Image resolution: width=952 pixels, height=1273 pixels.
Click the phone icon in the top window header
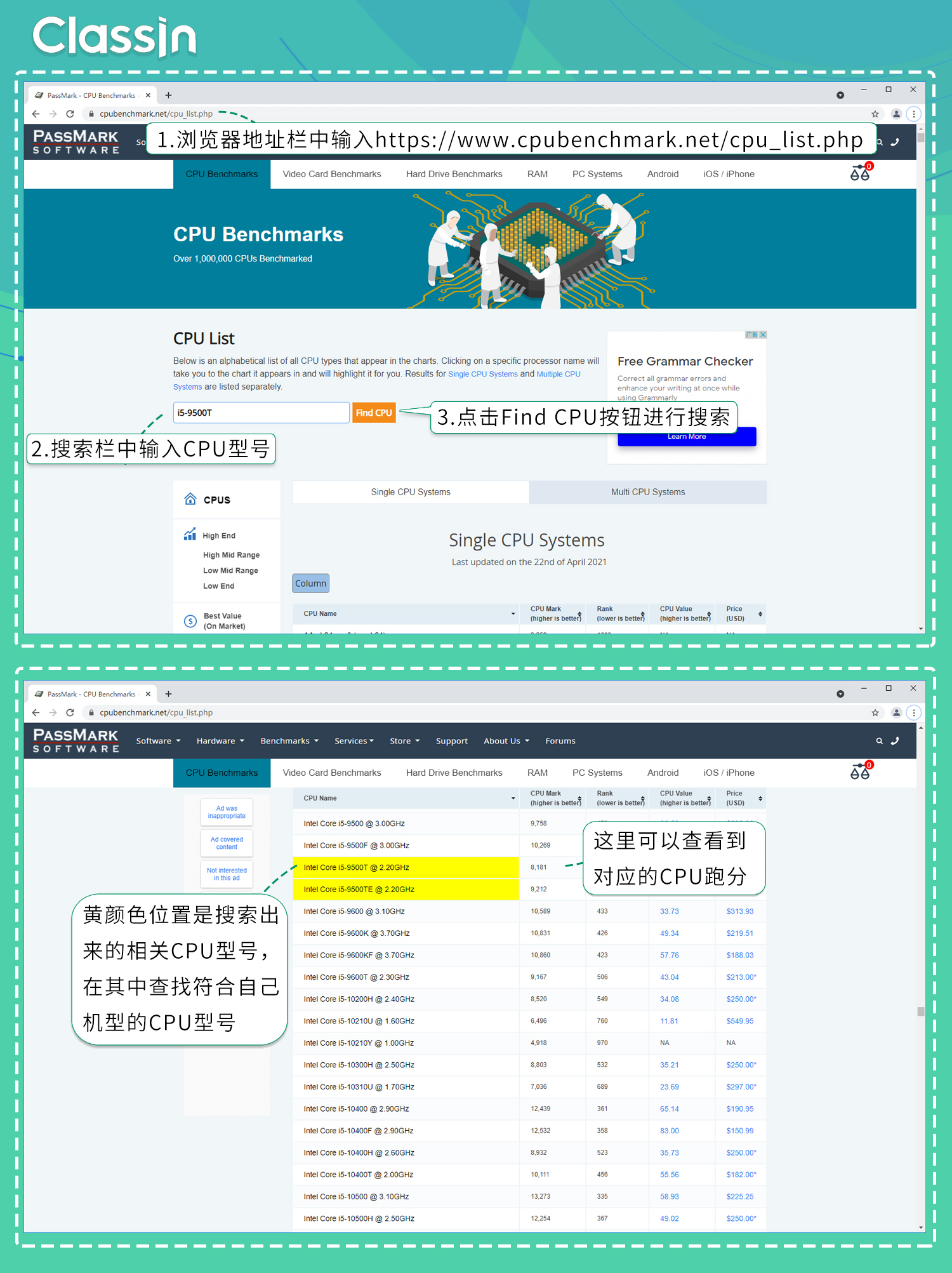[895, 142]
